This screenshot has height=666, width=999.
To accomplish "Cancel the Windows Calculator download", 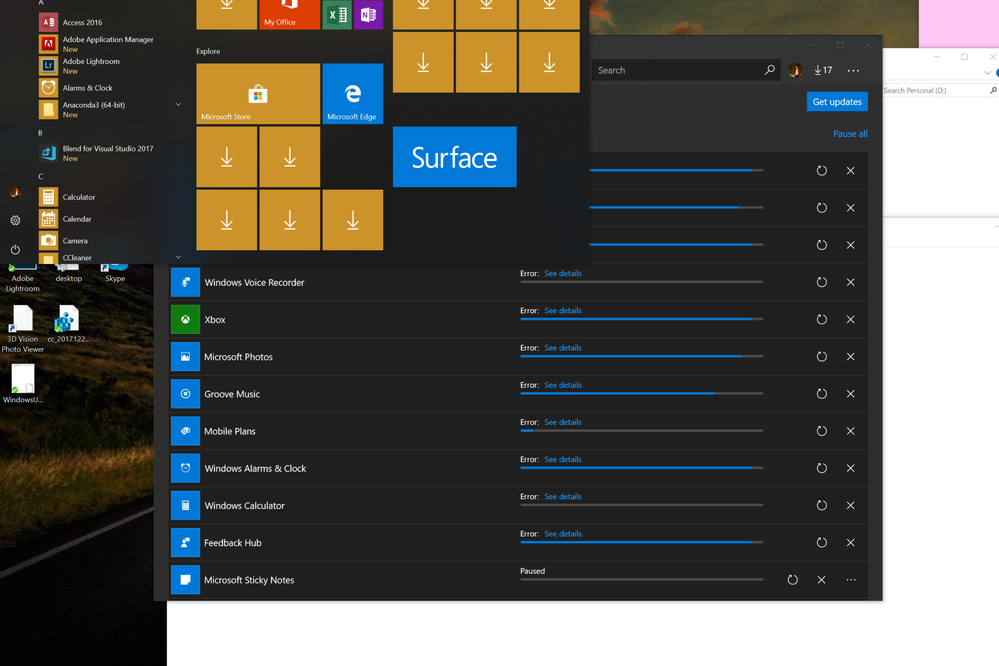I will [x=851, y=505].
